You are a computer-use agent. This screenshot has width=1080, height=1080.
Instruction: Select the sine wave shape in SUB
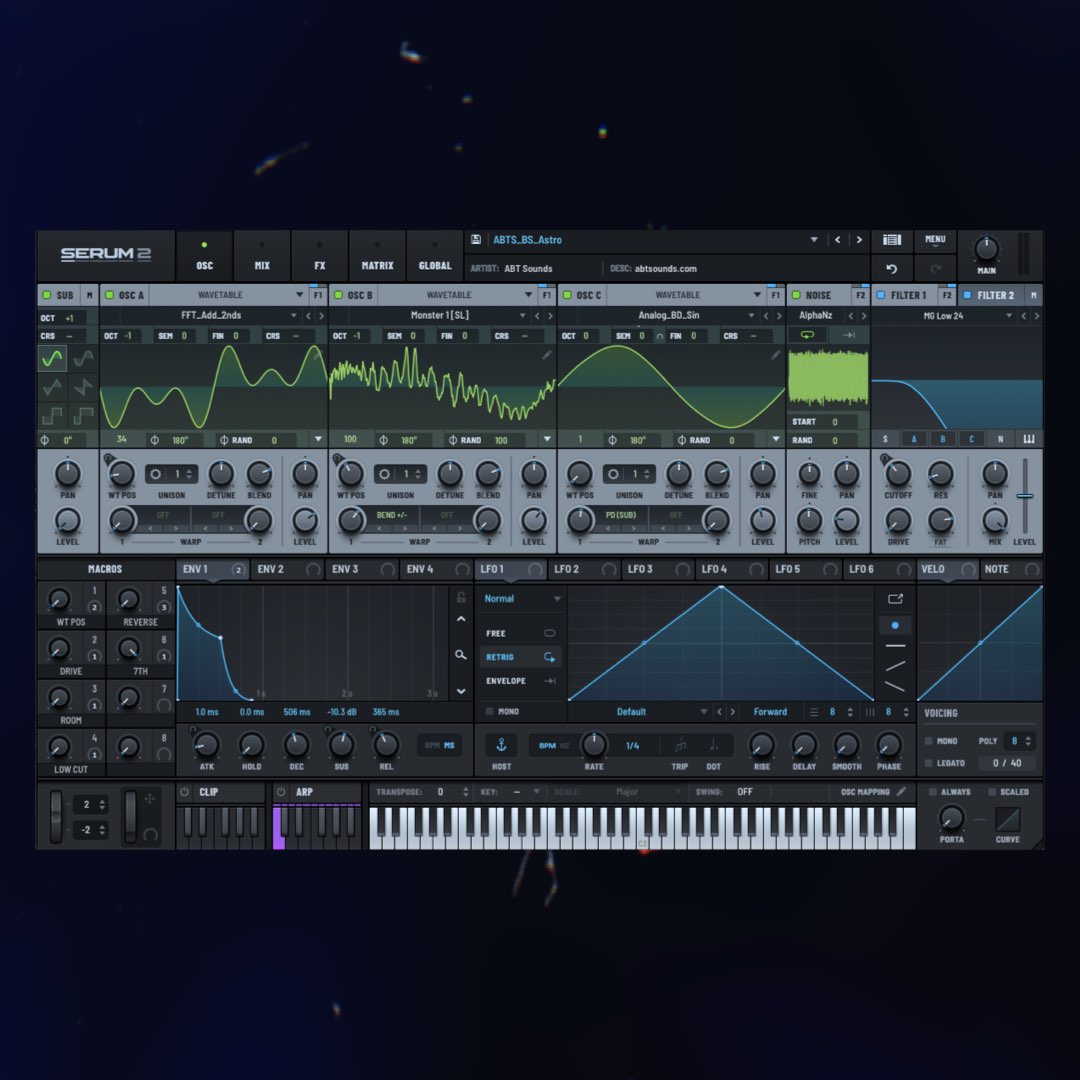tap(53, 358)
